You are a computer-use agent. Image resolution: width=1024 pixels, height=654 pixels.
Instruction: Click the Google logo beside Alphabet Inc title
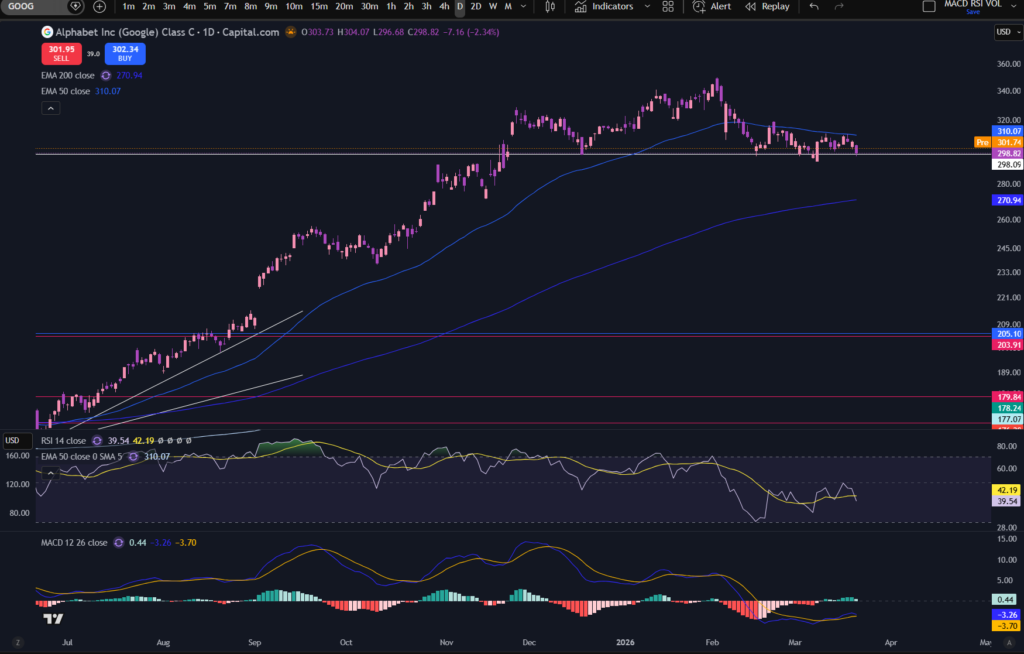tap(47, 32)
